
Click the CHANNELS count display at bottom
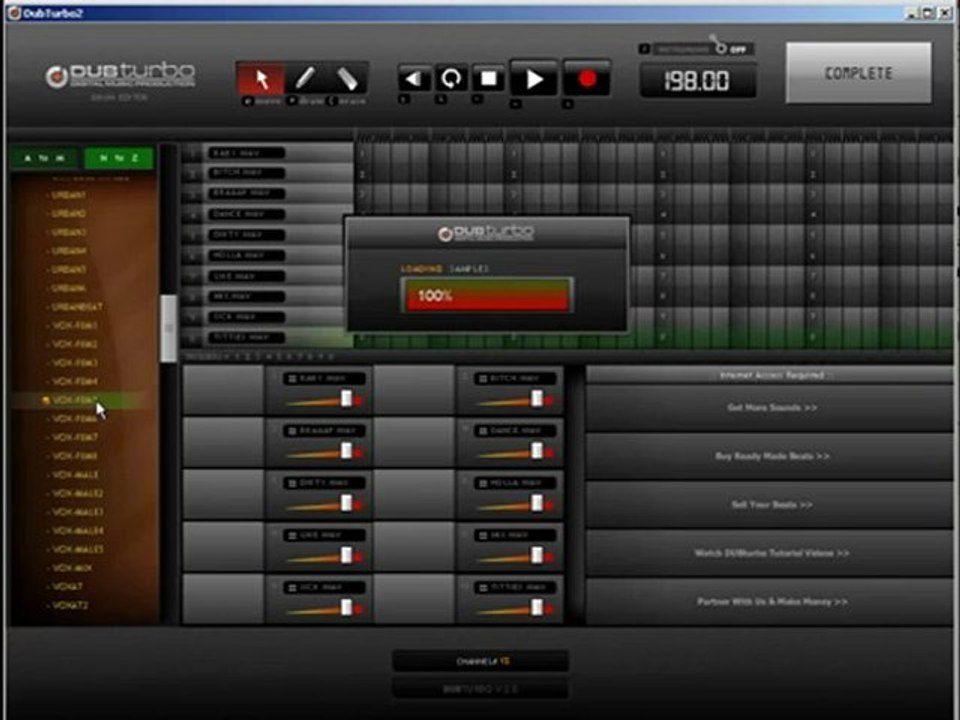[x=481, y=661]
